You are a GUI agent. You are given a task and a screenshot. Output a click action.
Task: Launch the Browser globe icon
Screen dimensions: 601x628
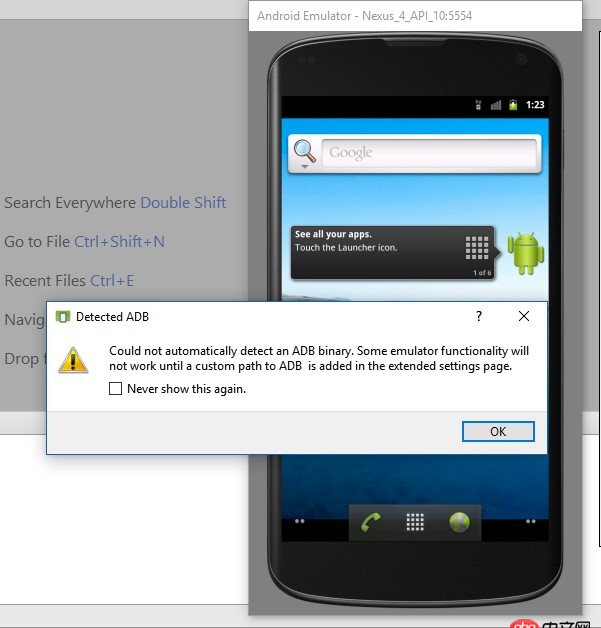459,522
